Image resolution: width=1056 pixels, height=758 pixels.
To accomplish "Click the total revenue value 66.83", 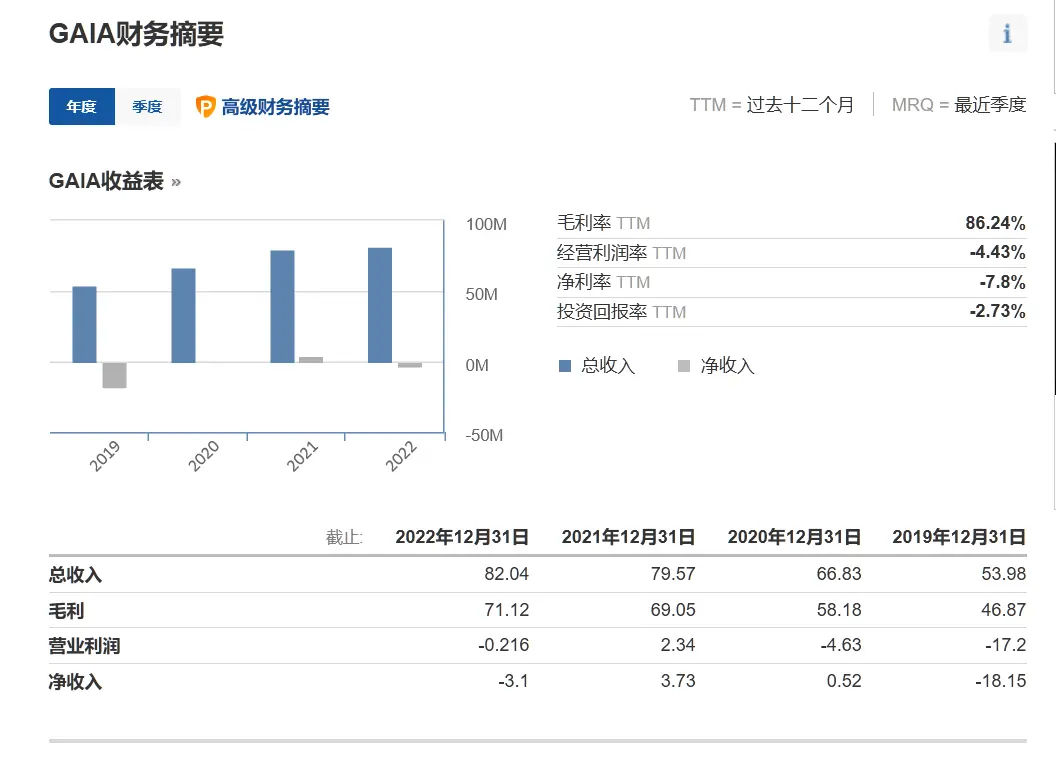I will pos(839,574).
